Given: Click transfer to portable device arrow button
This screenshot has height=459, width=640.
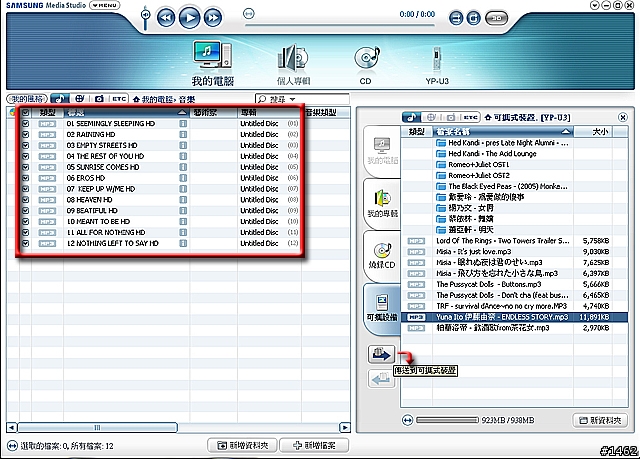Looking at the screenshot, I should 382,354.
